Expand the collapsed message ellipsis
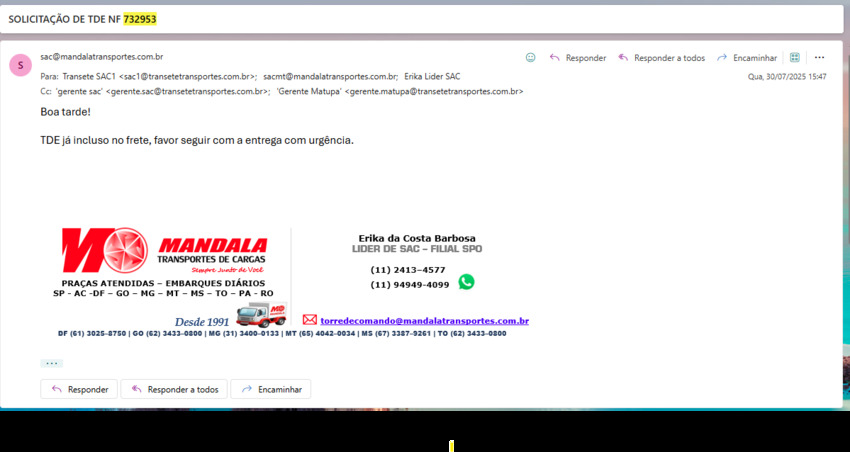Viewport: 850px width, 452px height. pos(52,363)
